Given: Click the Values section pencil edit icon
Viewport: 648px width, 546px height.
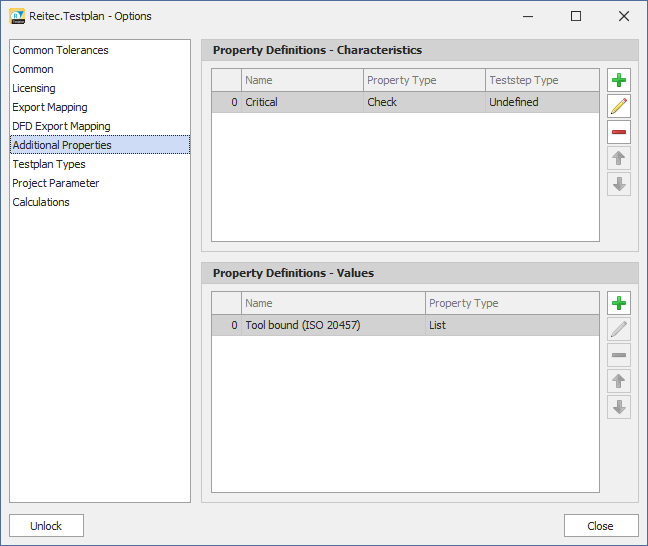Looking at the screenshot, I should click(x=619, y=330).
